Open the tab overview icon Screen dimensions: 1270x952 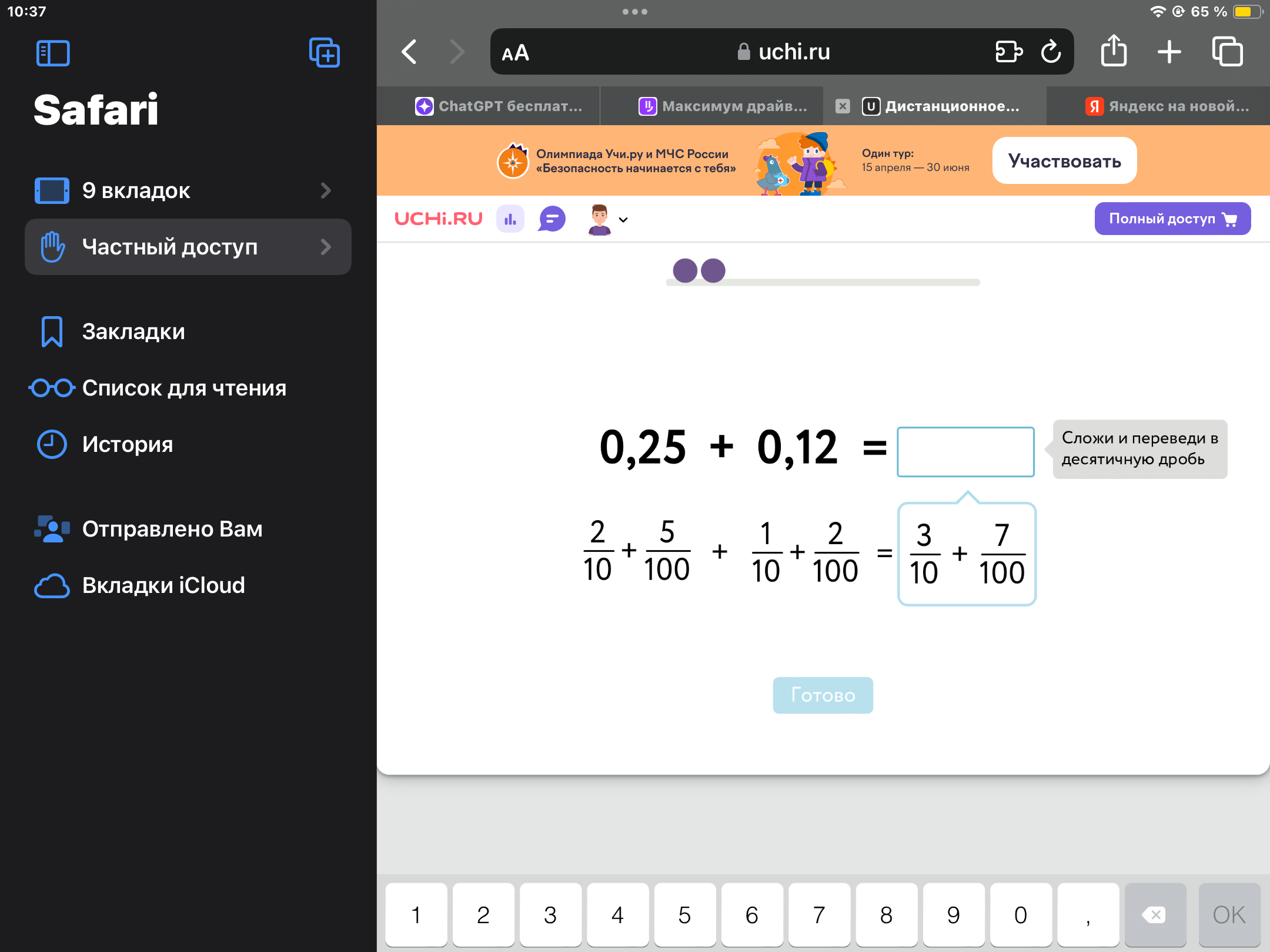(x=1228, y=52)
